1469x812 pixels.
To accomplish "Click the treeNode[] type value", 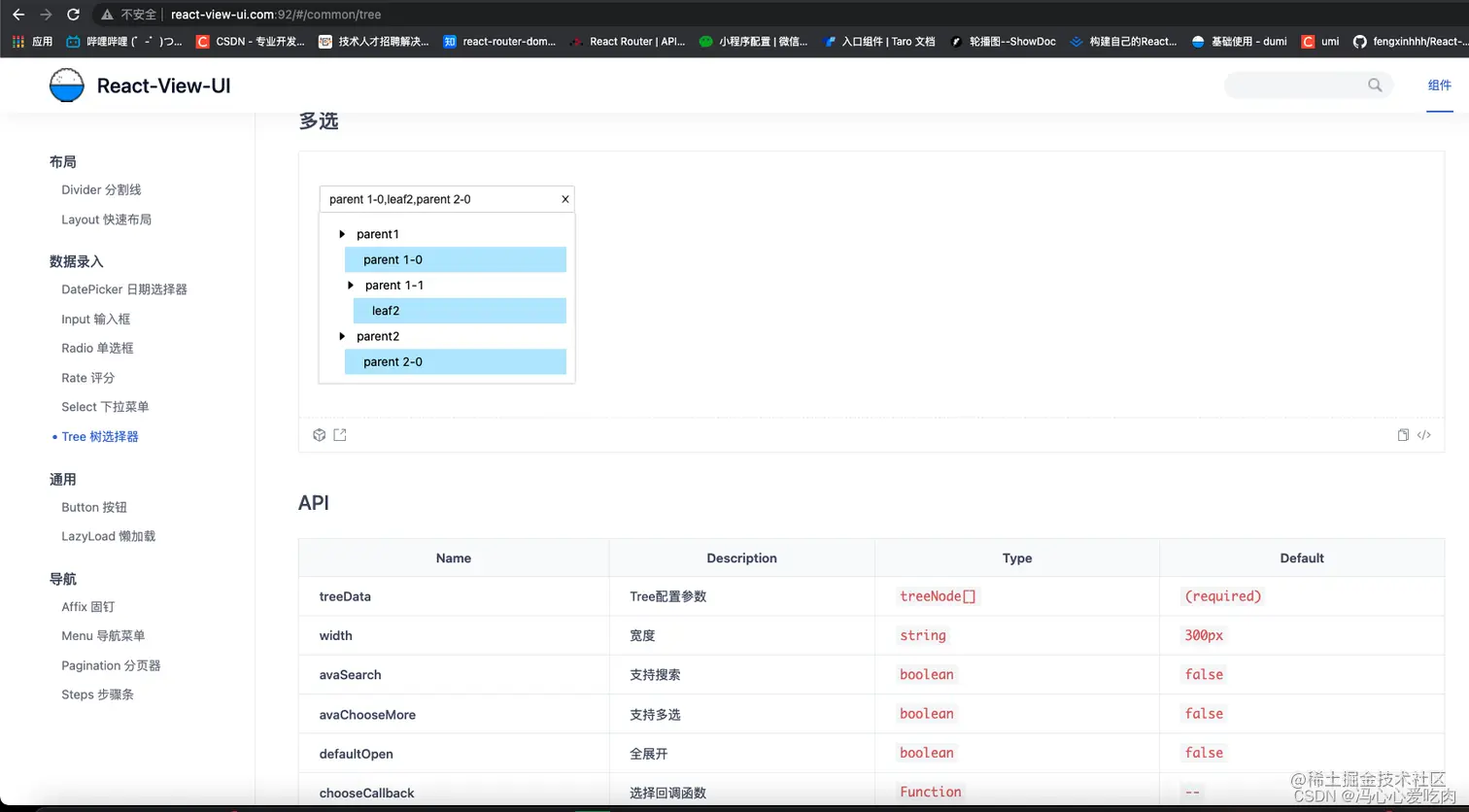I will [938, 596].
